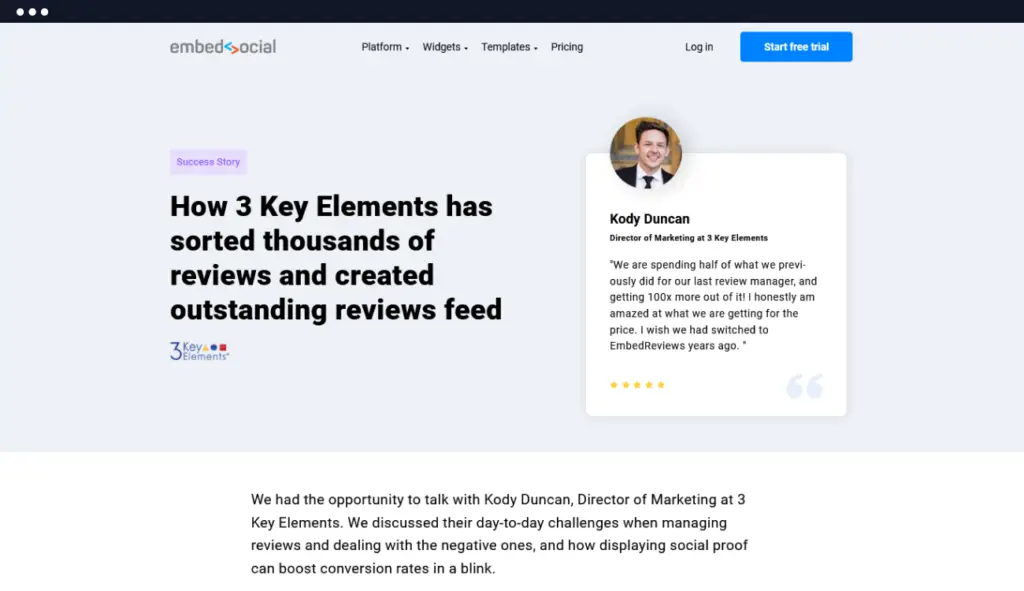Click the fifth gold star in the review rating
This screenshot has width=1024, height=591.
tap(661, 384)
